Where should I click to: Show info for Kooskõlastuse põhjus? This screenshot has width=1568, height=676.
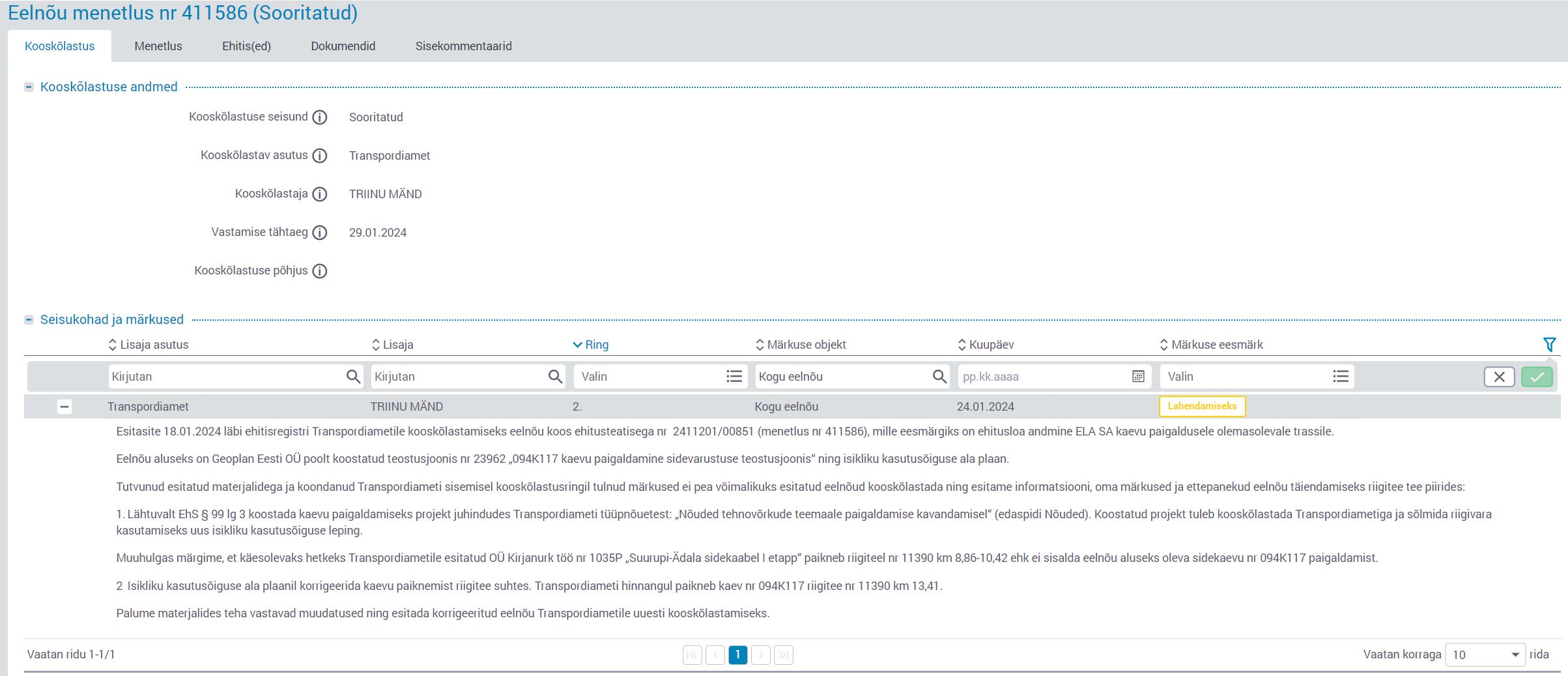(x=320, y=271)
